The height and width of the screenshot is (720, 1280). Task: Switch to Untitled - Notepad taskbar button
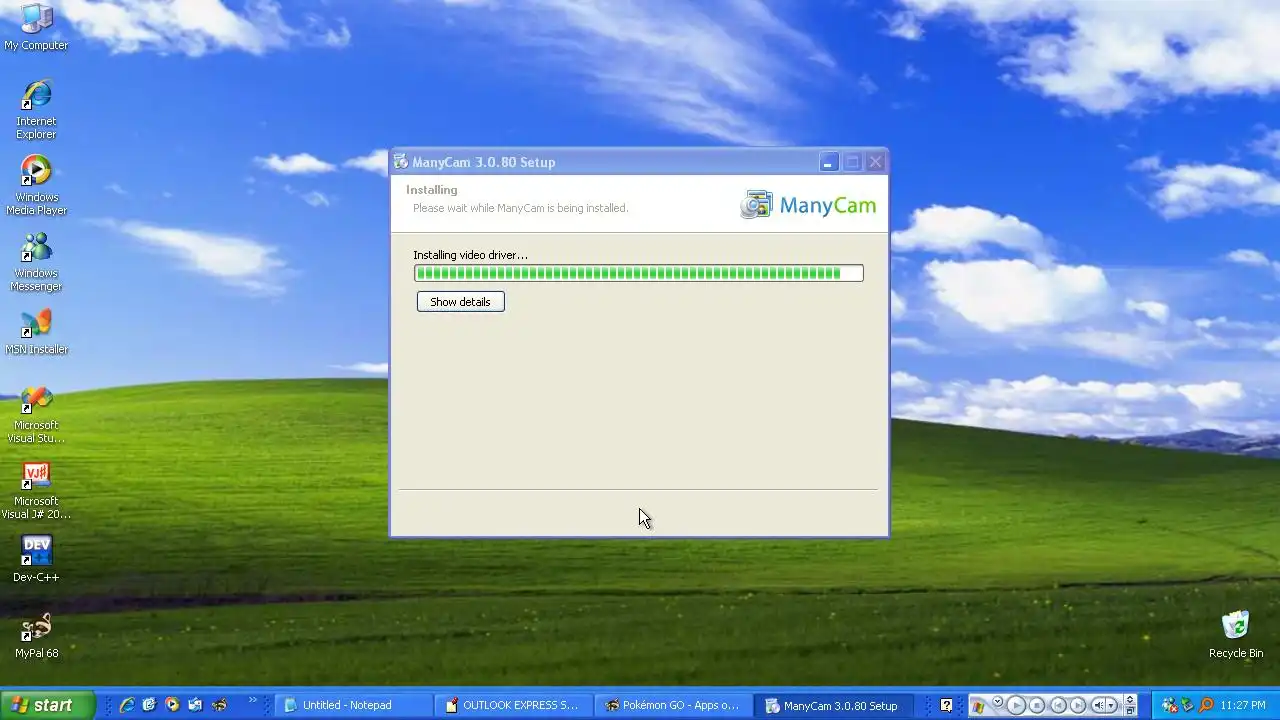354,705
